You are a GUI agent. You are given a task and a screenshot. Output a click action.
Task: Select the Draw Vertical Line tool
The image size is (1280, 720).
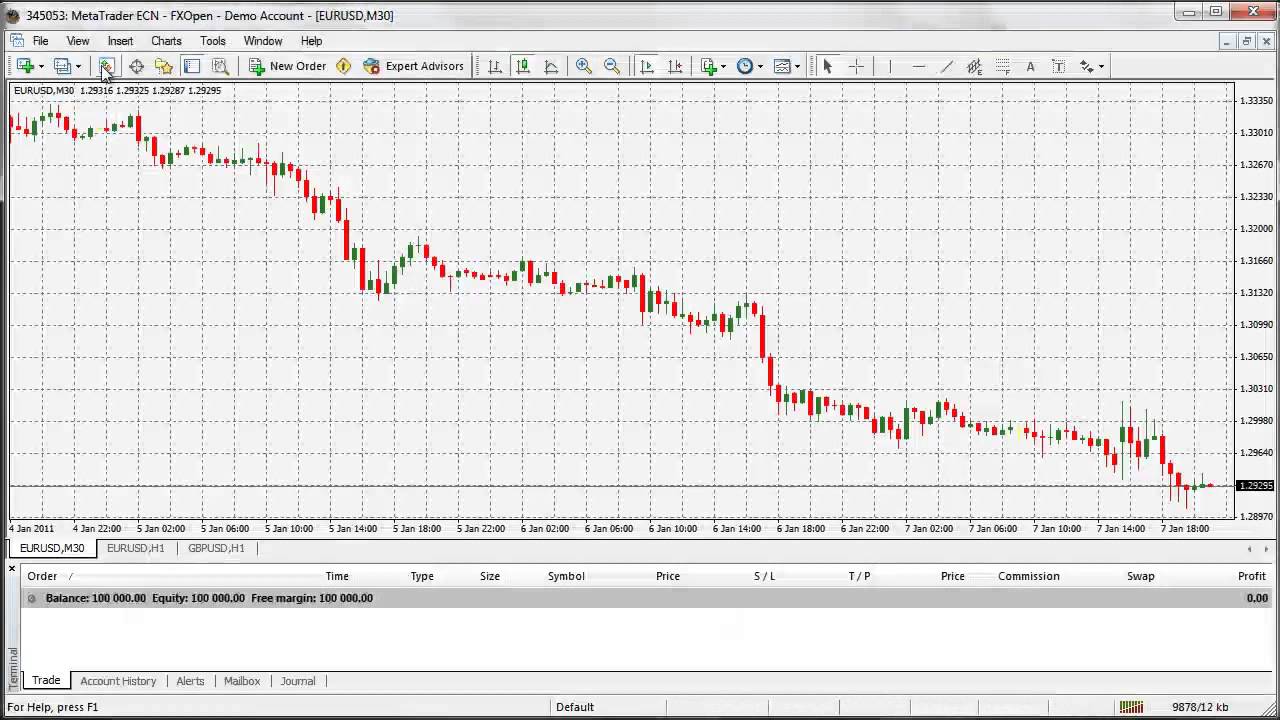click(x=889, y=66)
